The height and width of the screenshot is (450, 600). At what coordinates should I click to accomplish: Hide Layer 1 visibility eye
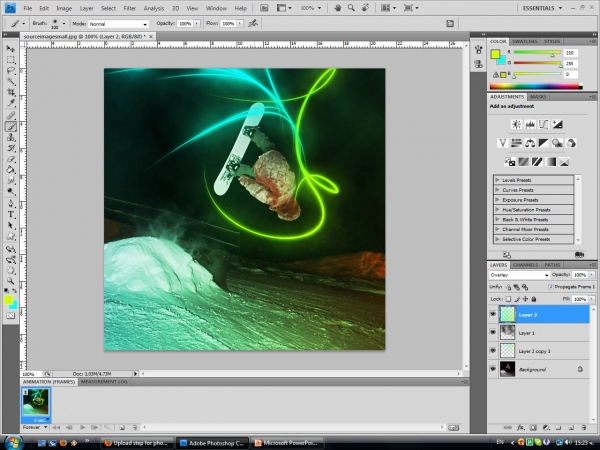493,333
